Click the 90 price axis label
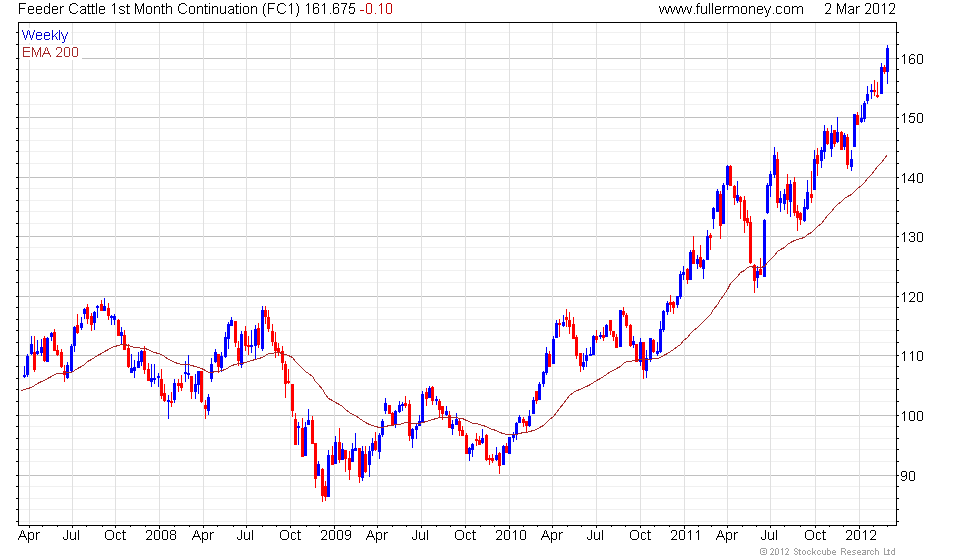 point(908,476)
